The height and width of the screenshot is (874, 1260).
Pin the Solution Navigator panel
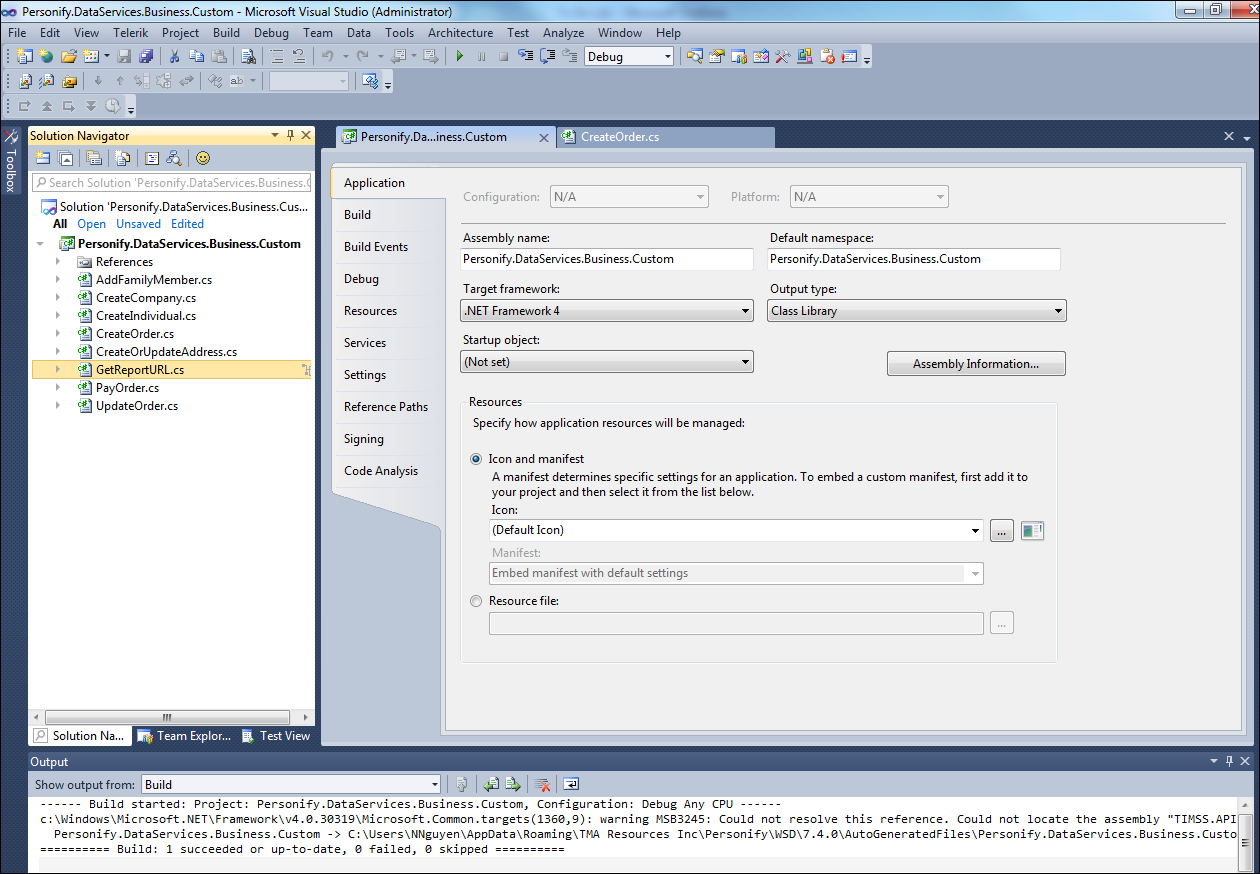290,135
